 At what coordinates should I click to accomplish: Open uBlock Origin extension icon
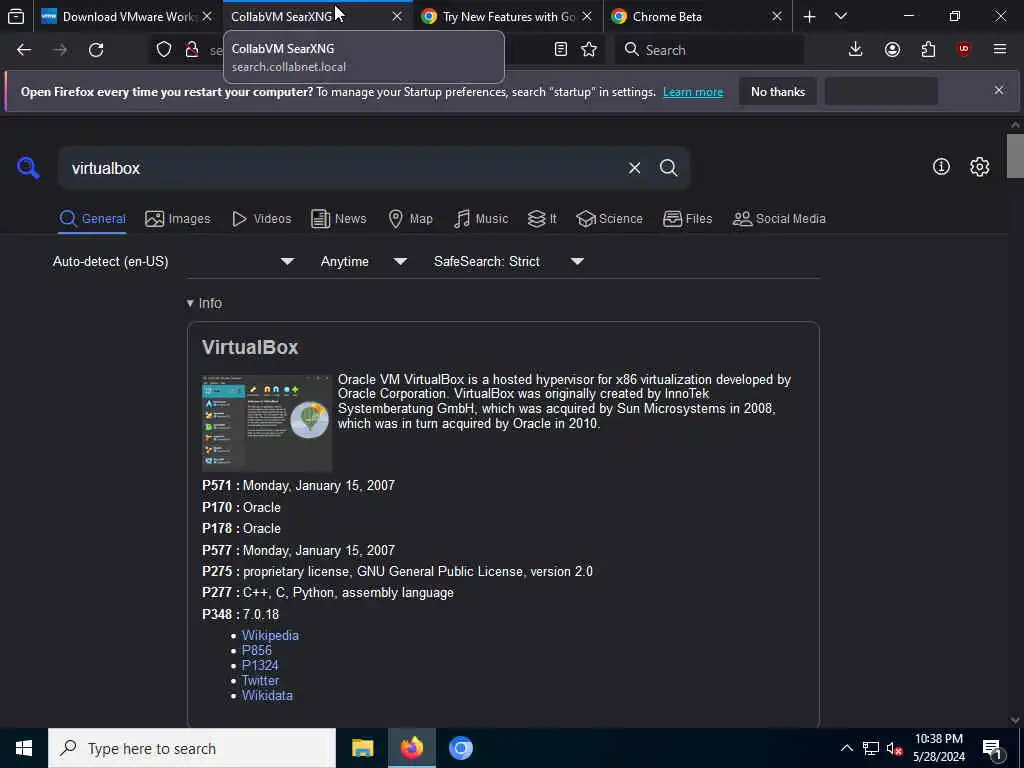pyautogui.click(x=964, y=50)
